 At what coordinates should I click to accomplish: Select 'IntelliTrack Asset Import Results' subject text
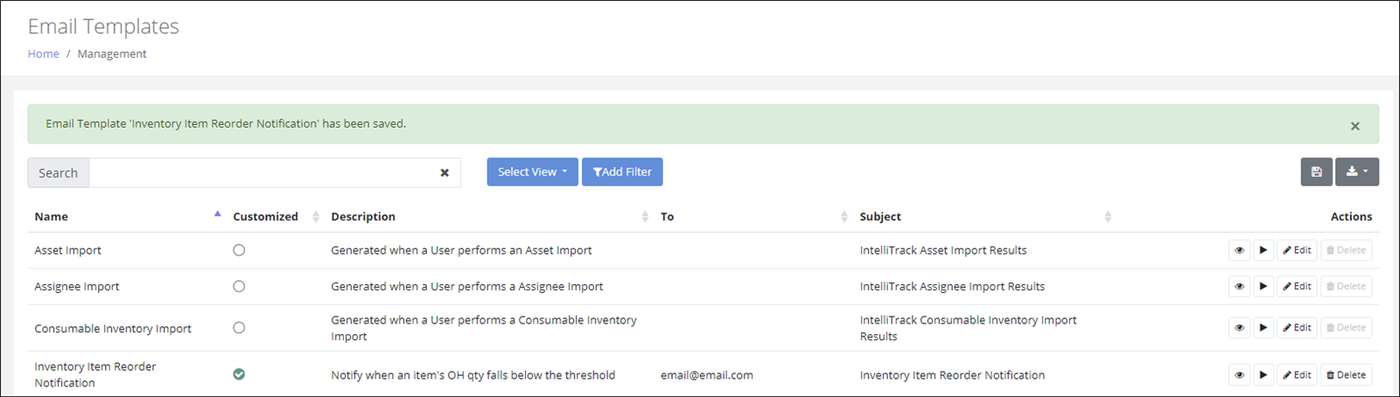point(943,250)
